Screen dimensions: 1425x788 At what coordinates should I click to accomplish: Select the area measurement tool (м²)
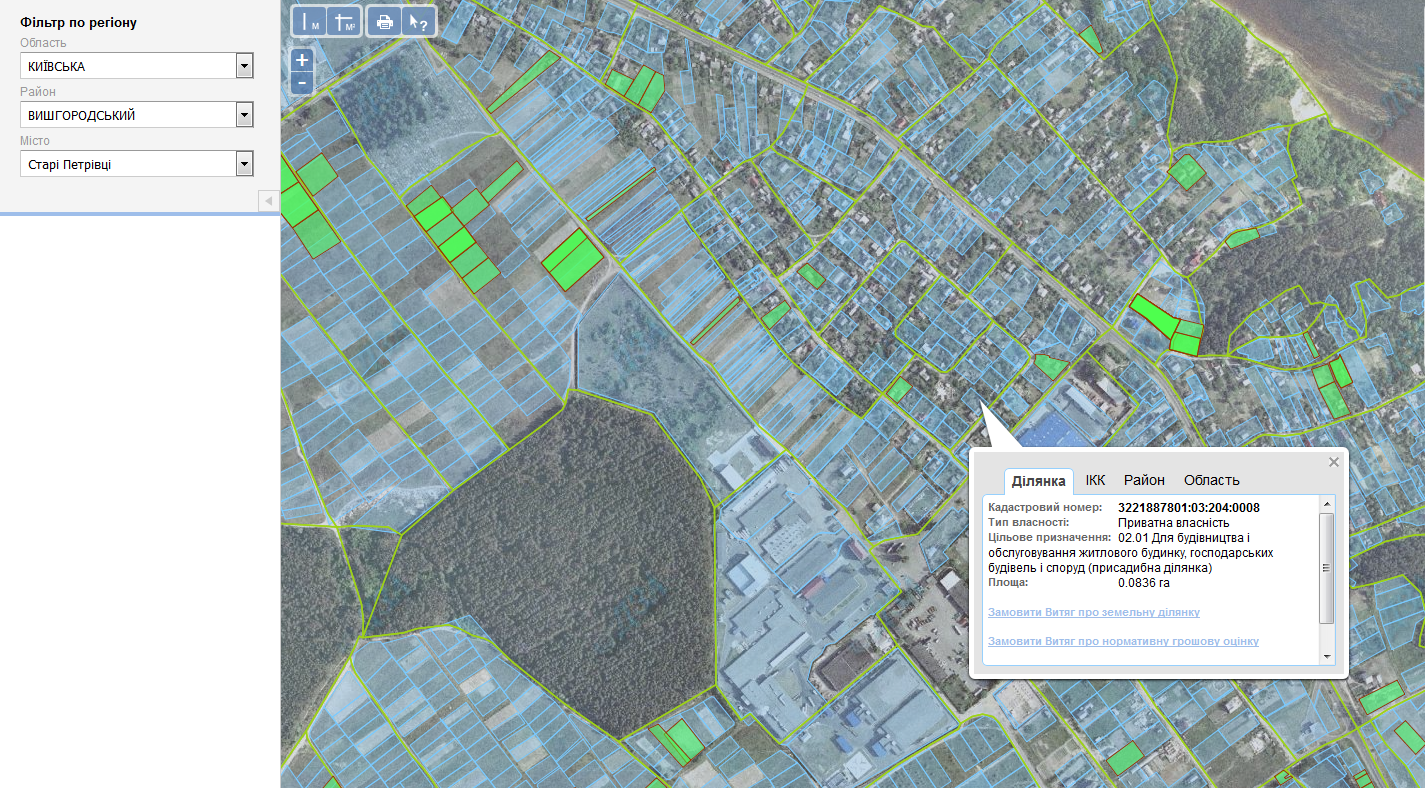[x=344, y=21]
